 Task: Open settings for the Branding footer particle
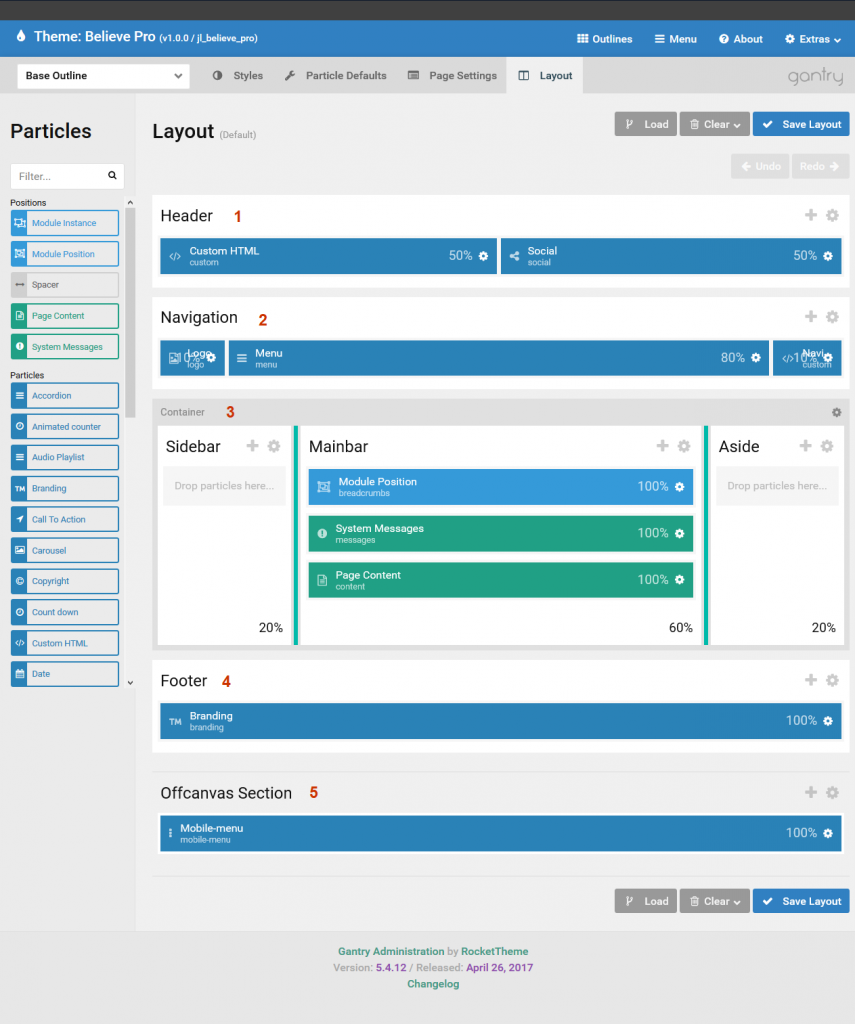[x=827, y=720]
